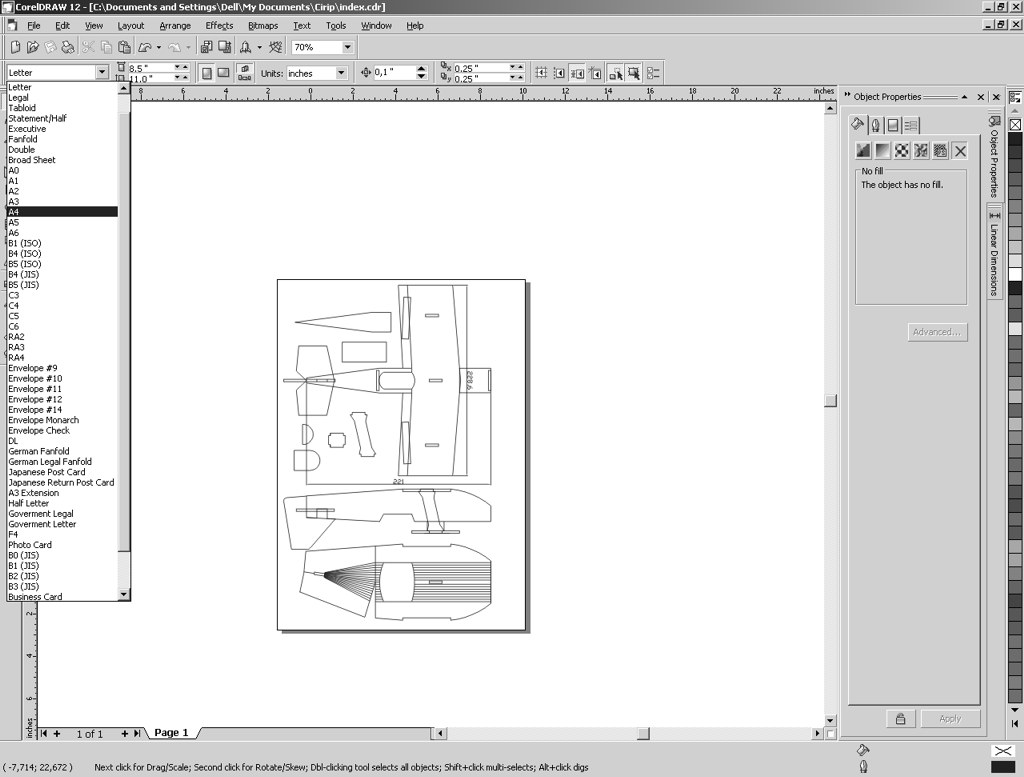
Task: Toggle Portrait page orientation
Action: (206, 73)
